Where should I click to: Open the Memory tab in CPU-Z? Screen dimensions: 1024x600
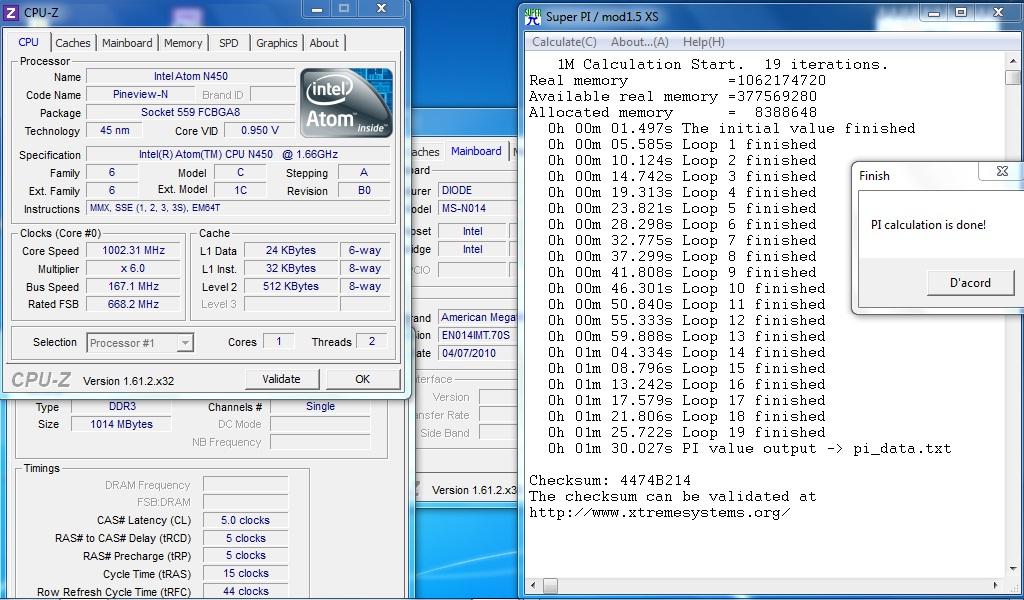click(183, 43)
